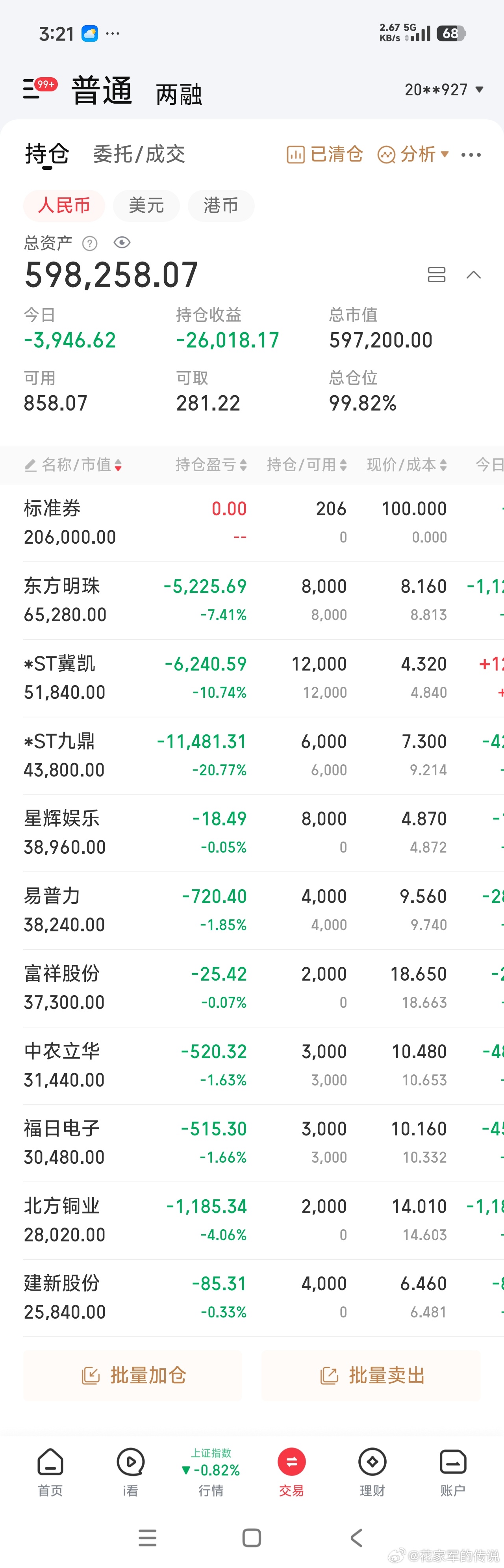Open the account number 20**927 dropdown
The image size is (504, 1568).
click(445, 90)
